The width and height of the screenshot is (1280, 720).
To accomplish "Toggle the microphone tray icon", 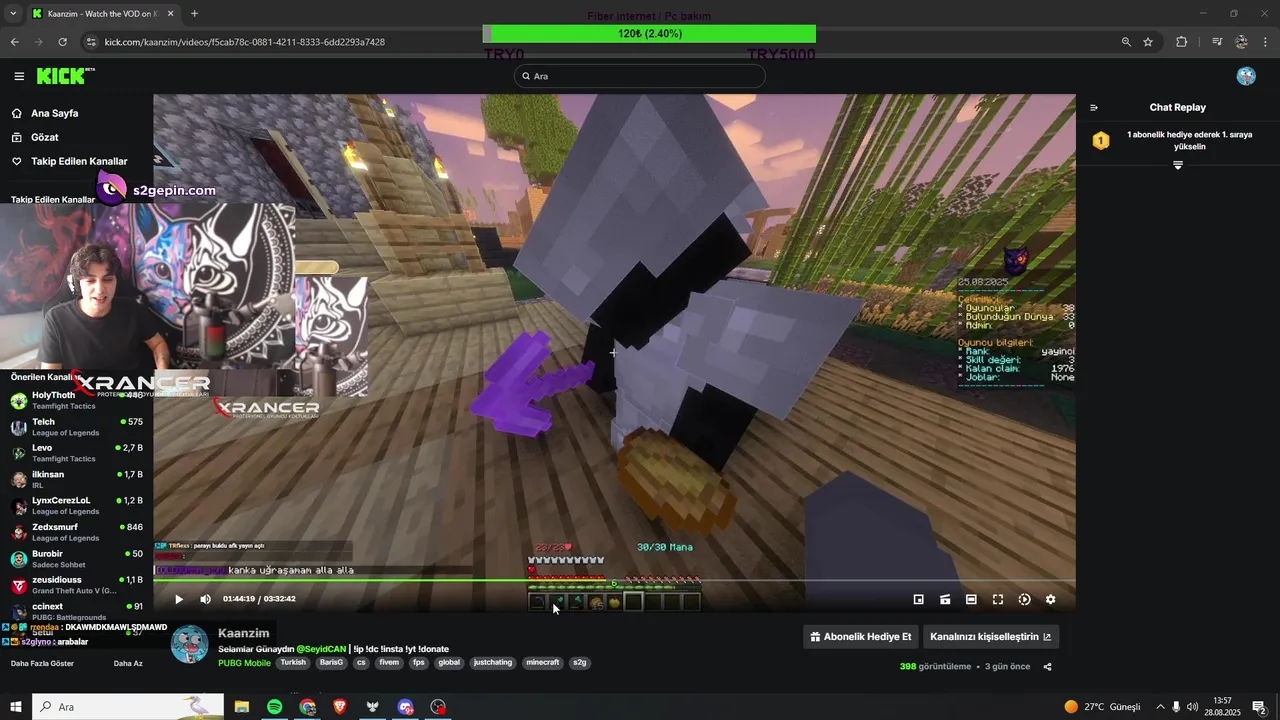I will 1176,707.
